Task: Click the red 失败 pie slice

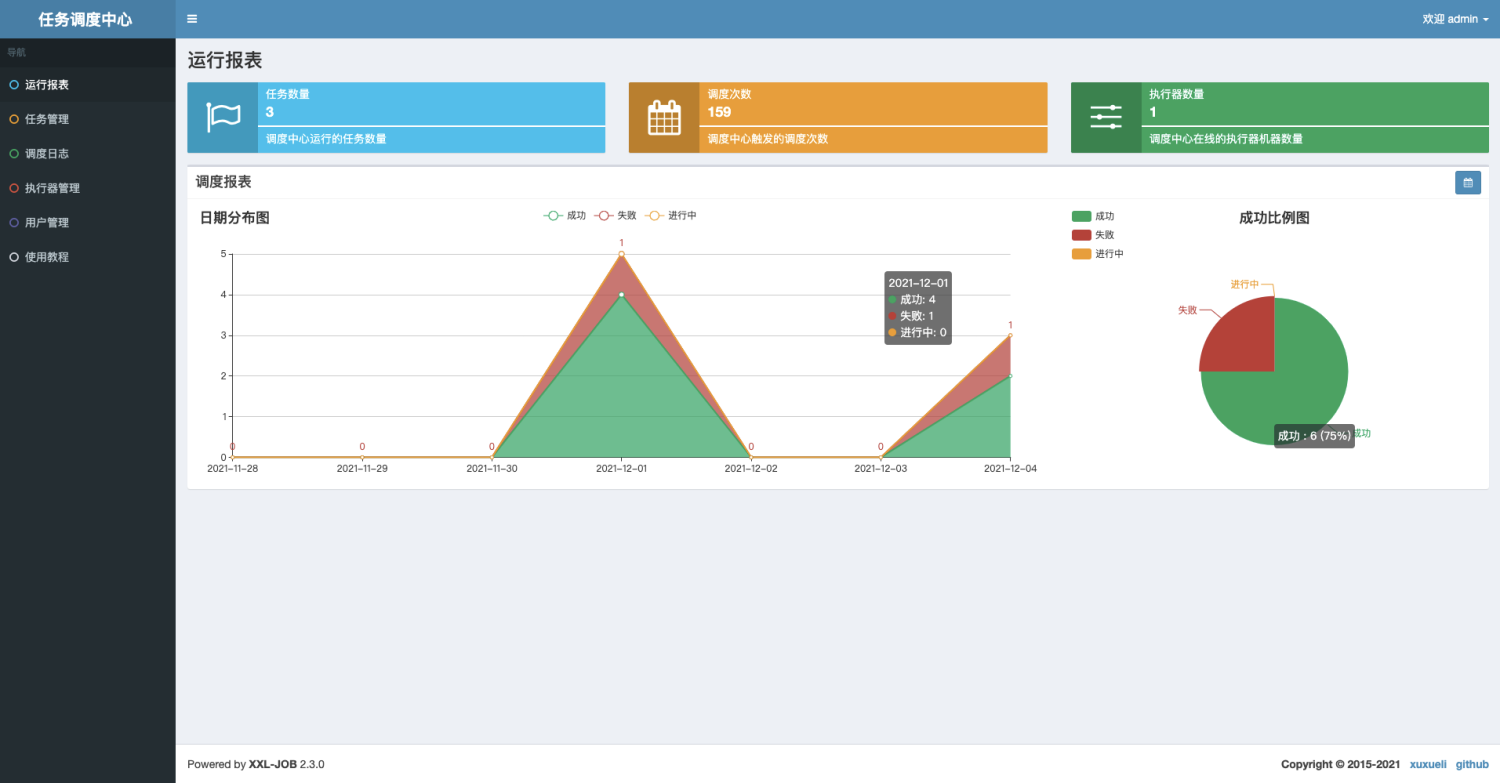Action: [x=1245, y=340]
